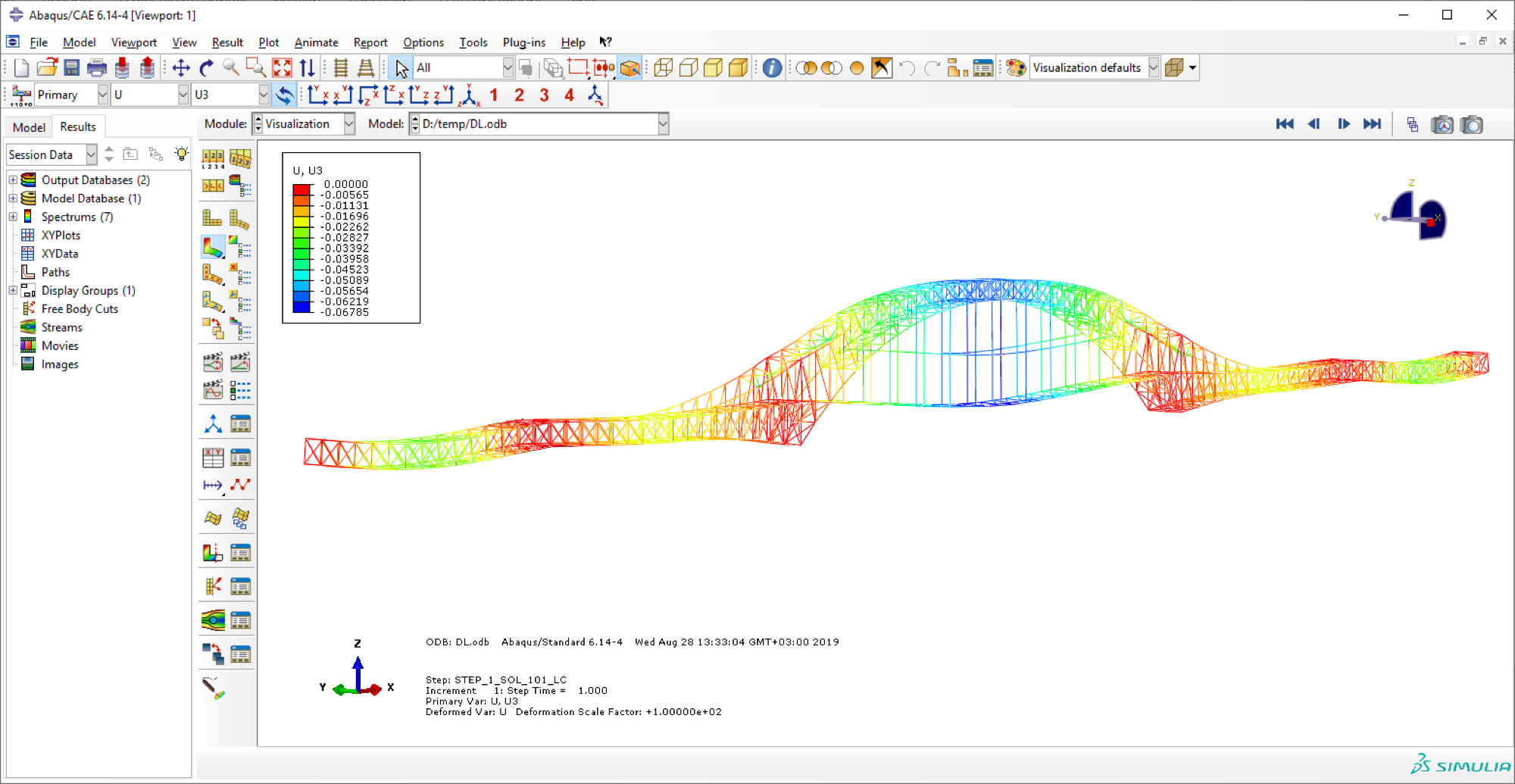Step to the previous frame
Viewport: 1515px width, 784px height.
pyautogui.click(x=1314, y=124)
